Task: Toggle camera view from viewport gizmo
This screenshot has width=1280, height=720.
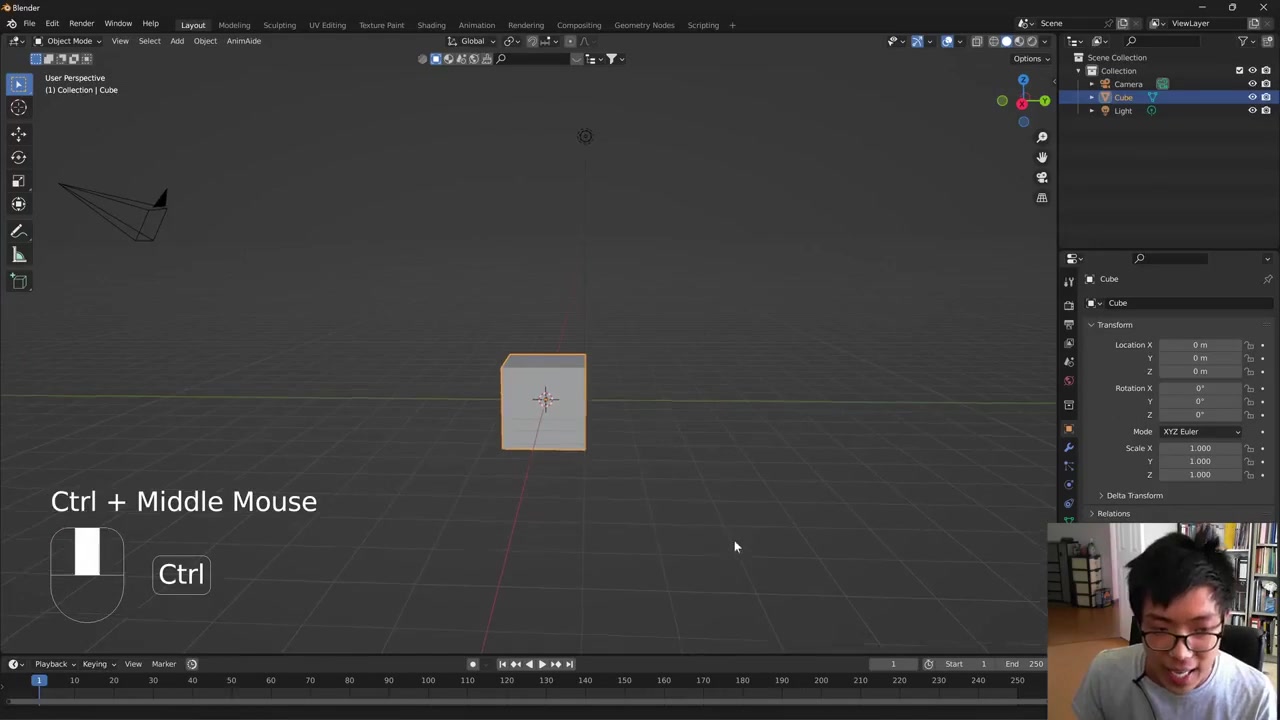Action: pos(1041,178)
